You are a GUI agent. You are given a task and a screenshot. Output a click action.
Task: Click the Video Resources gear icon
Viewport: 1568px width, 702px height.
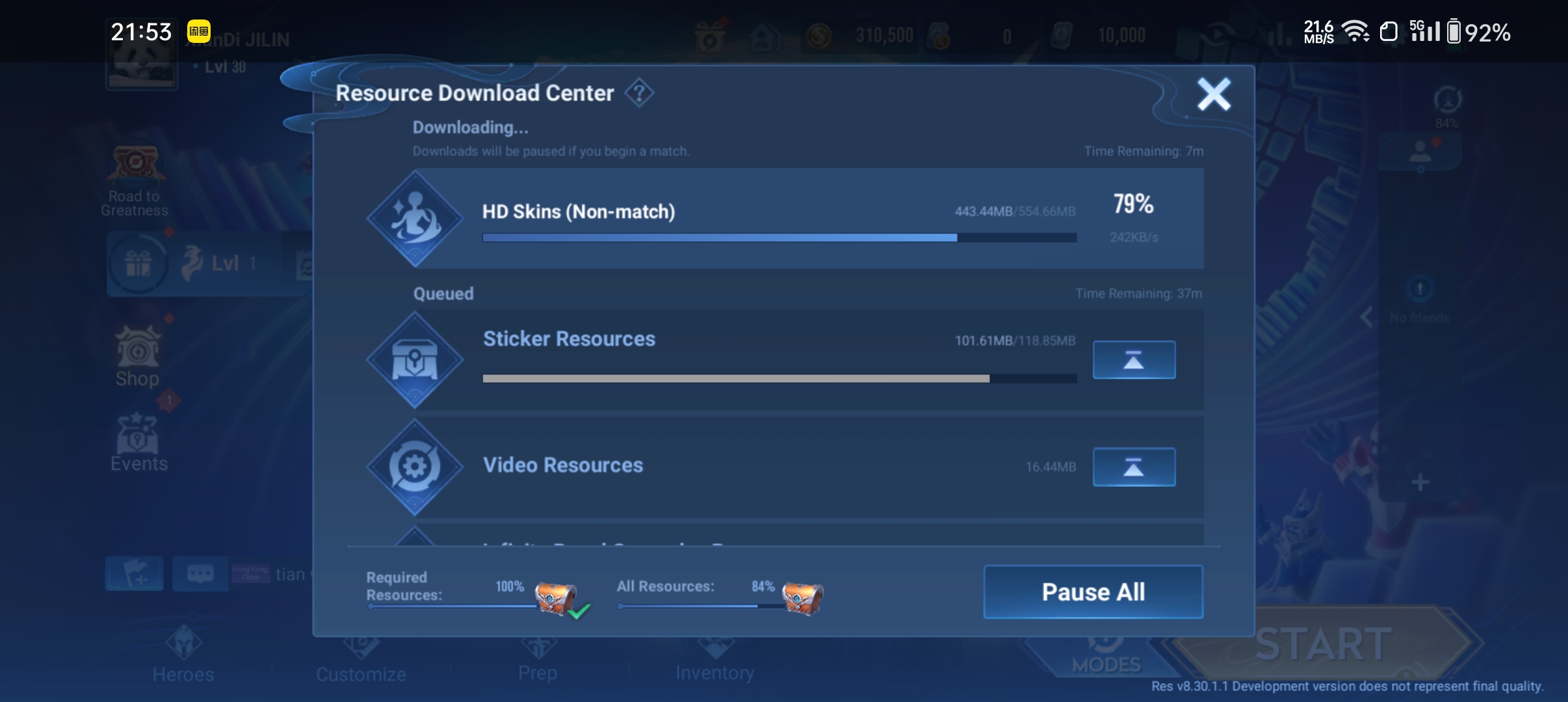pos(415,467)
